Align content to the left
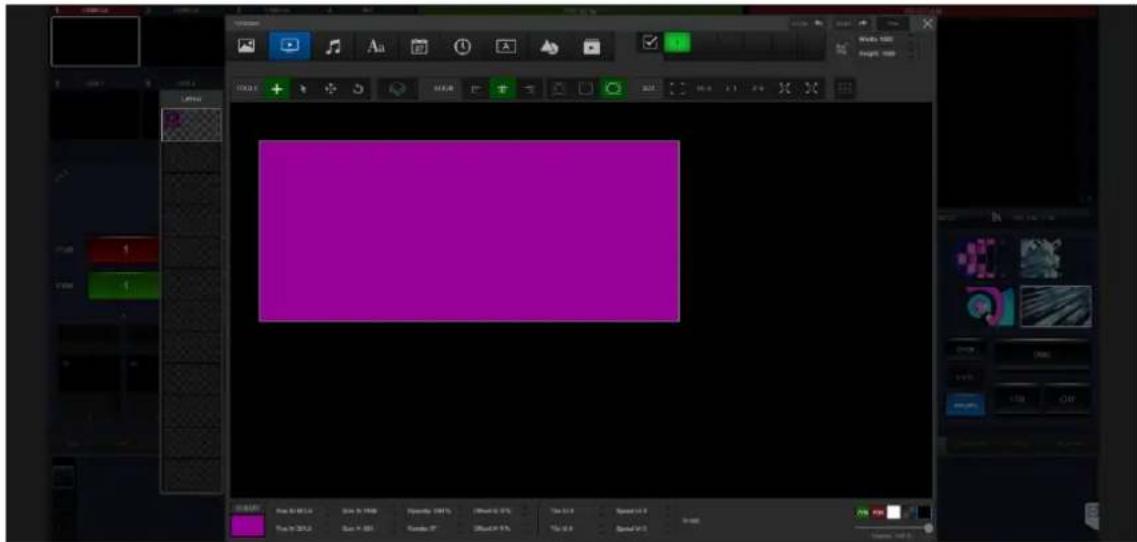The height and width of the screenshot is (542, 1137). tap(475, 89)
